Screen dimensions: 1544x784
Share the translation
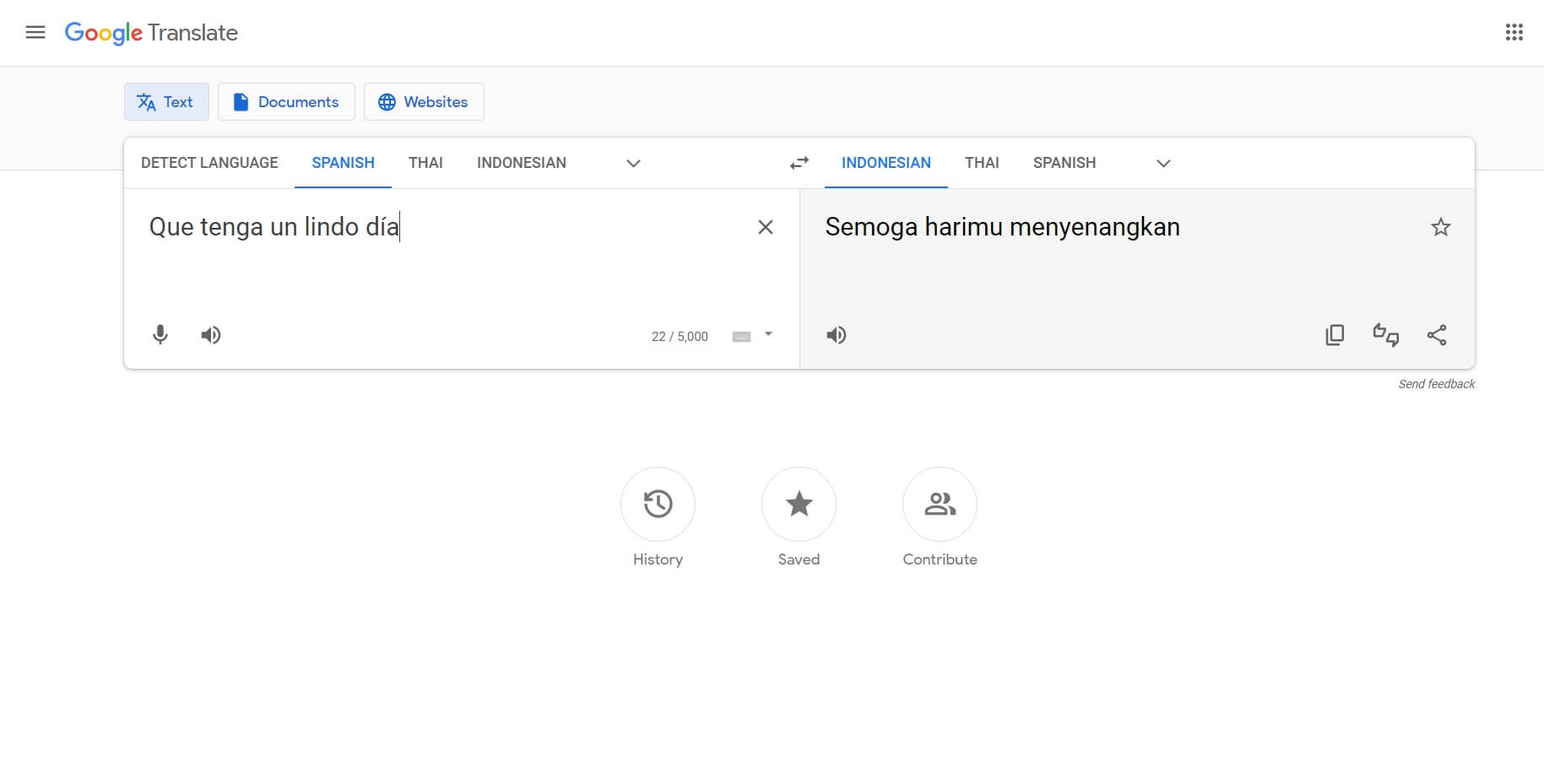pyautogui.click(x=1436, y=335)
